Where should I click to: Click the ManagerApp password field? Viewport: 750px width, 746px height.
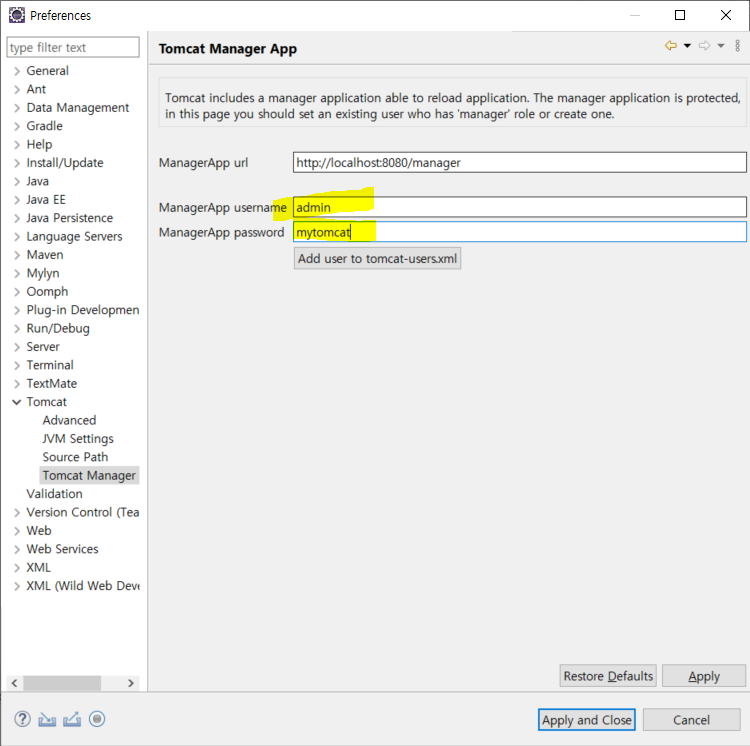coord(519,232)
